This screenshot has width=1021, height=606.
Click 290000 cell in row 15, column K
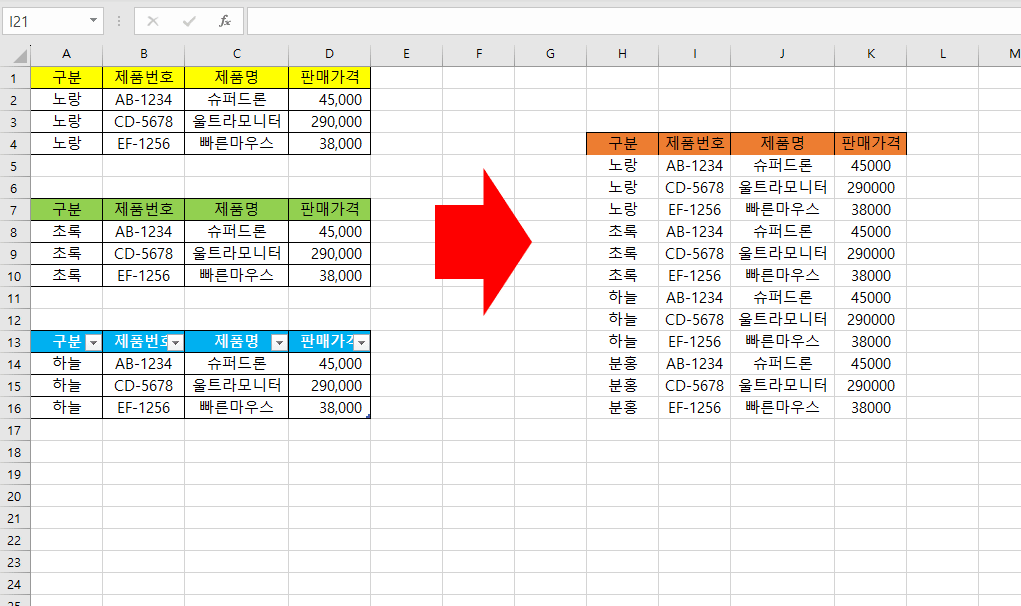871,386
